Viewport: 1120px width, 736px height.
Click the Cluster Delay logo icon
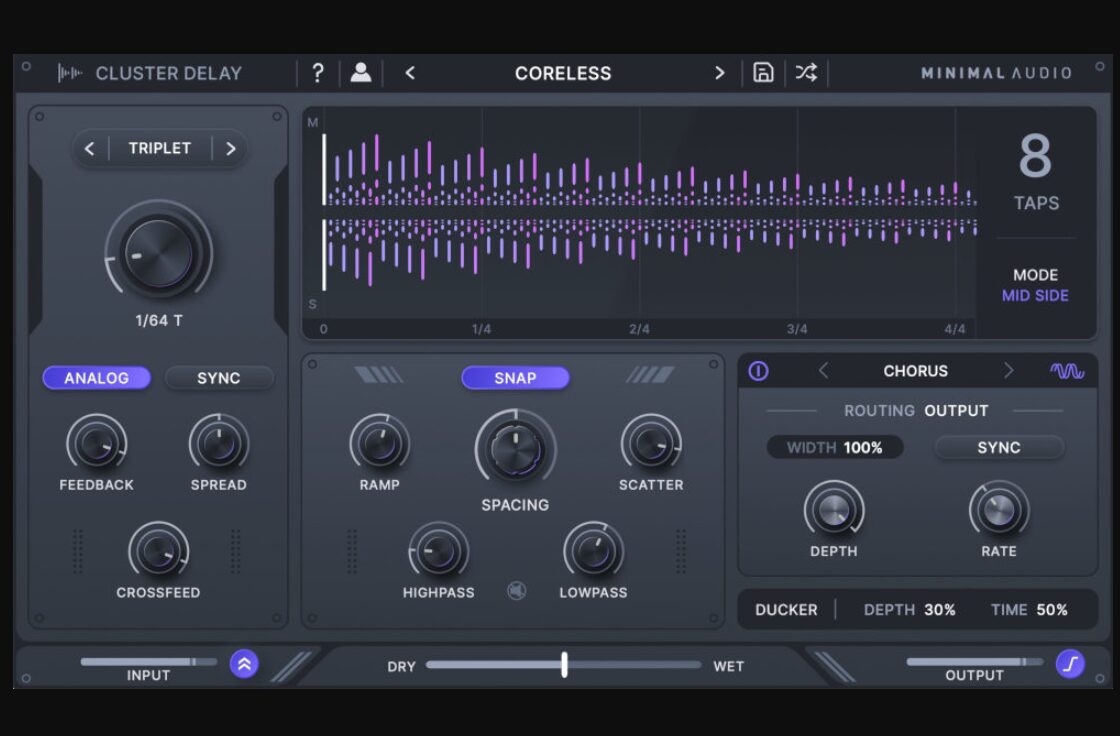coord(68,72)
